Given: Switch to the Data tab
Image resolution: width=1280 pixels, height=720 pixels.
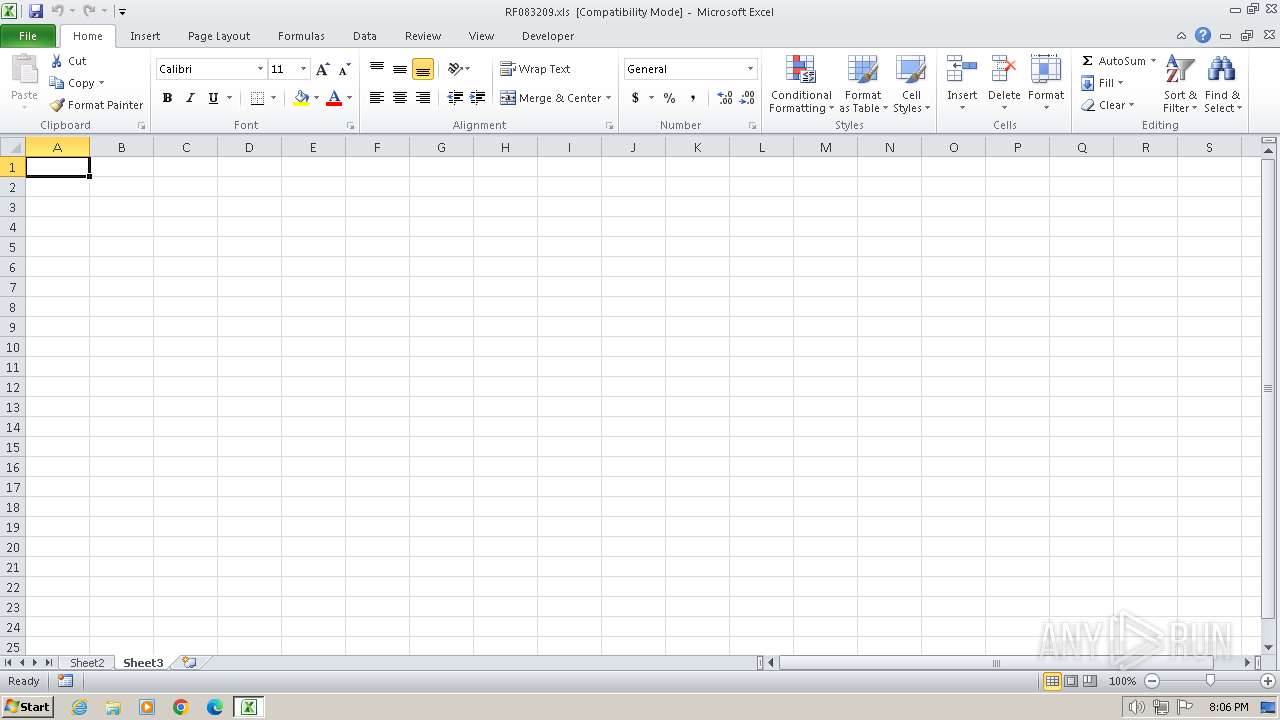Looking at the screenshot, I should 365,36.
